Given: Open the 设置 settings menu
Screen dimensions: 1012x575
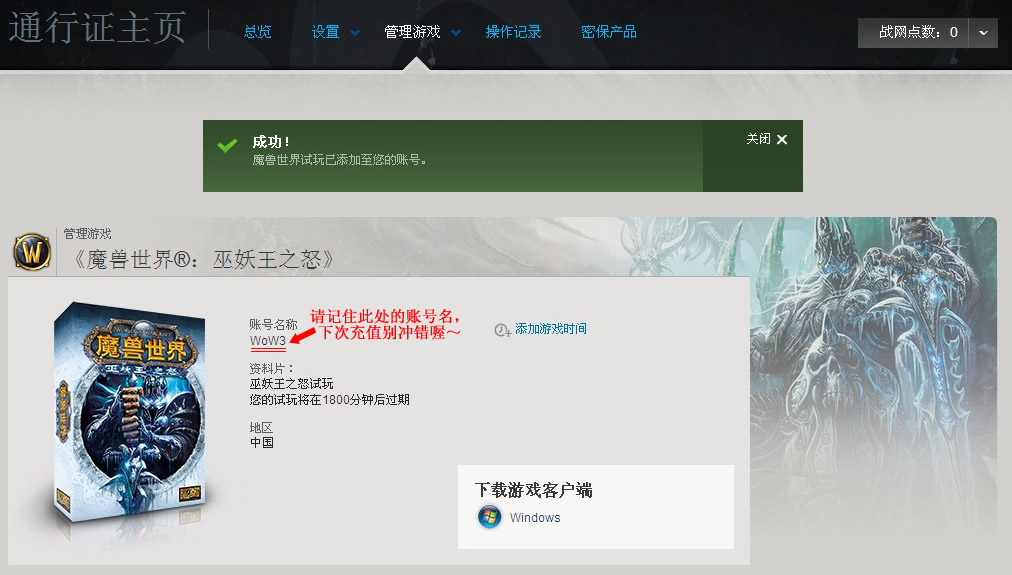Looking at the screenshot, I should coord(325,32).
